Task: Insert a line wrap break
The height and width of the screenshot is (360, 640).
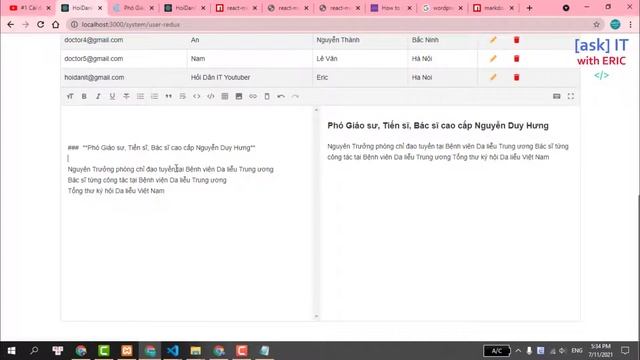Action: point(182,96)
